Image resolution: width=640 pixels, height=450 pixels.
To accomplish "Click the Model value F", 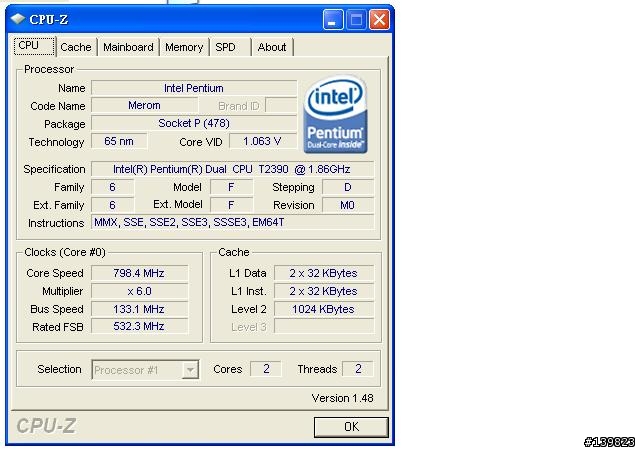I will pyautogui.click(x=231, y=187).
